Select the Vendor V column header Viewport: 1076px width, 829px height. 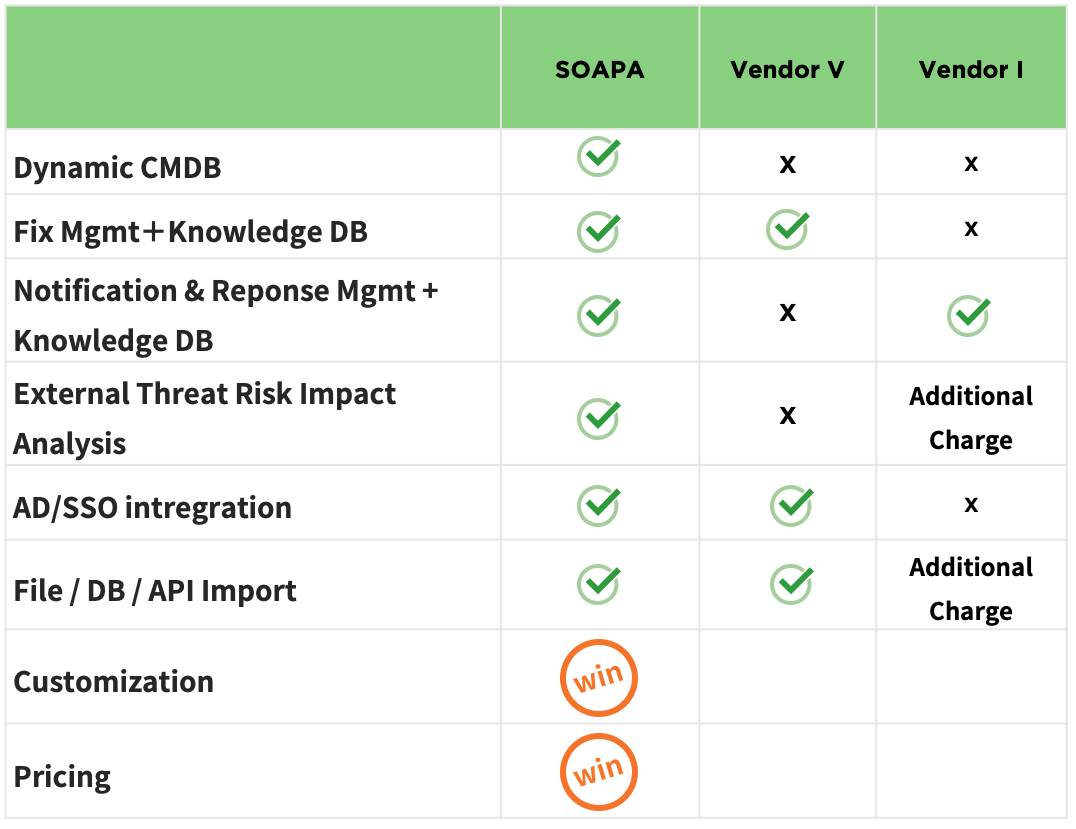point(787,70)
